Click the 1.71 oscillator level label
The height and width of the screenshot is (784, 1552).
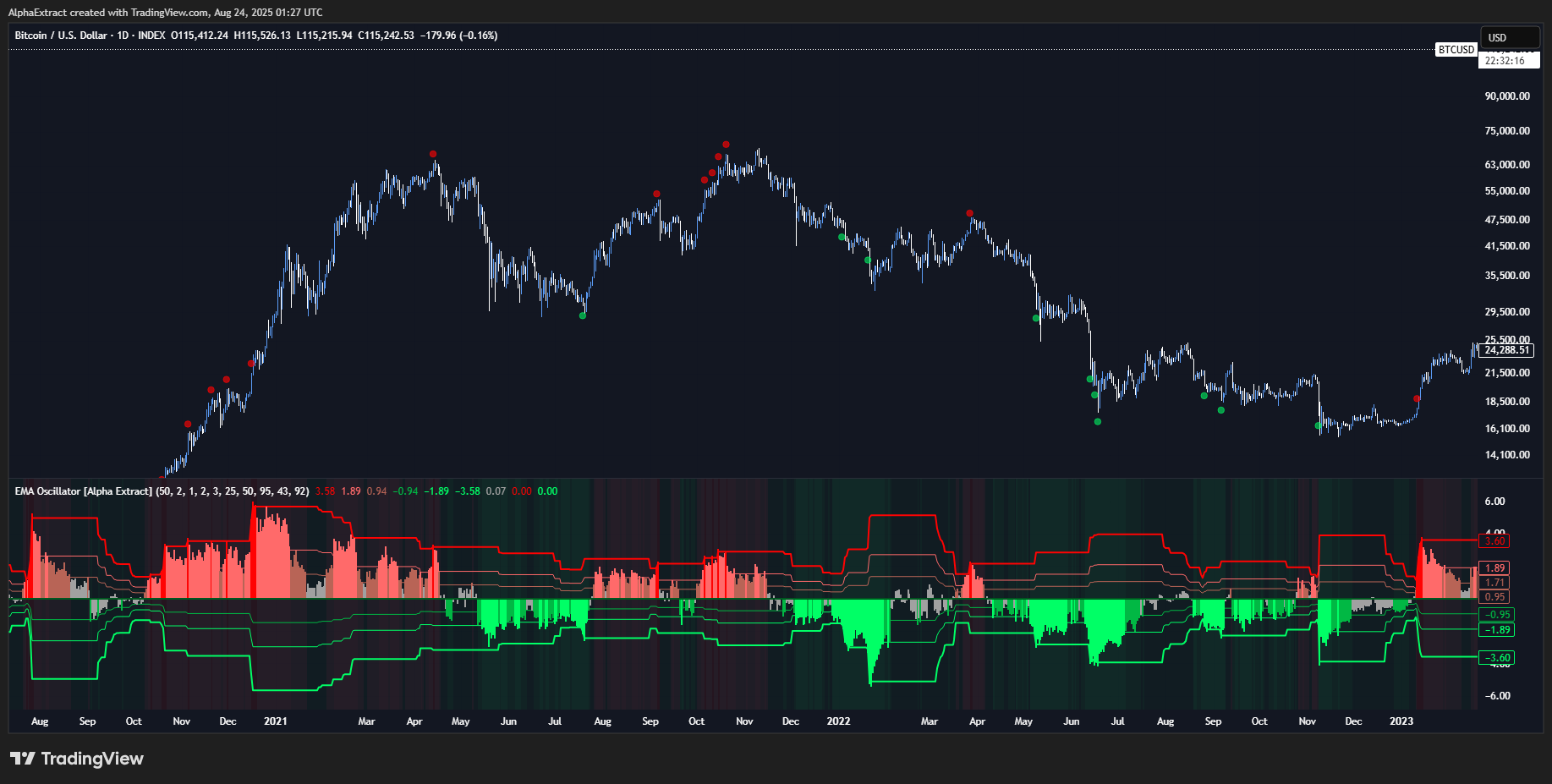(x=1495, y=583)
